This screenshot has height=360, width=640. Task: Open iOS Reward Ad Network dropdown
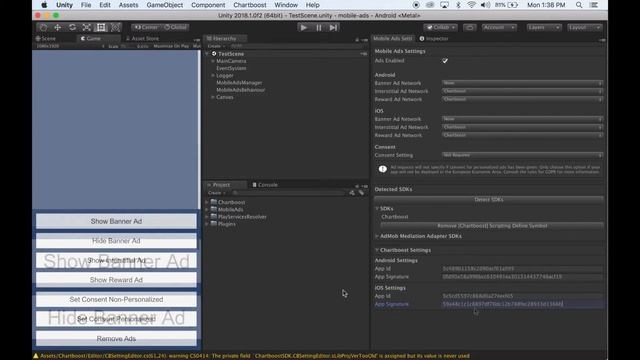coord(522,135)
